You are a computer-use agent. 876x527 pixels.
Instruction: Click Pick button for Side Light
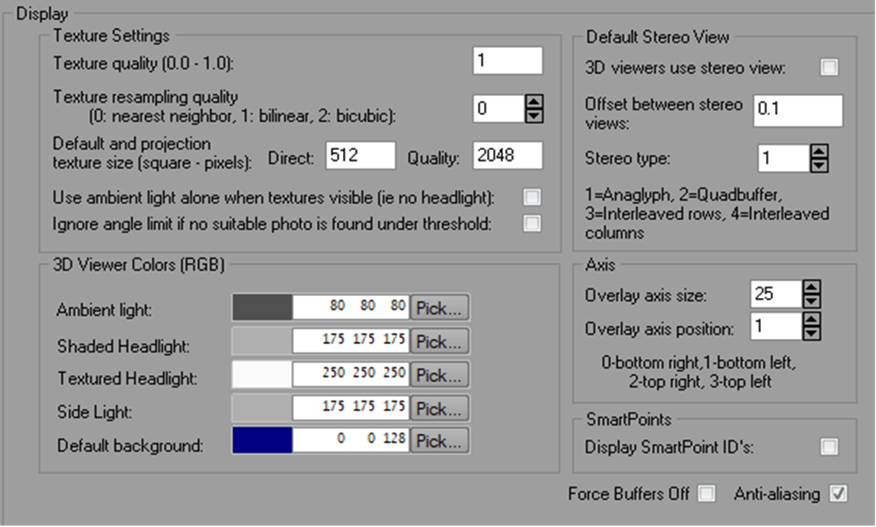[439, 408]
